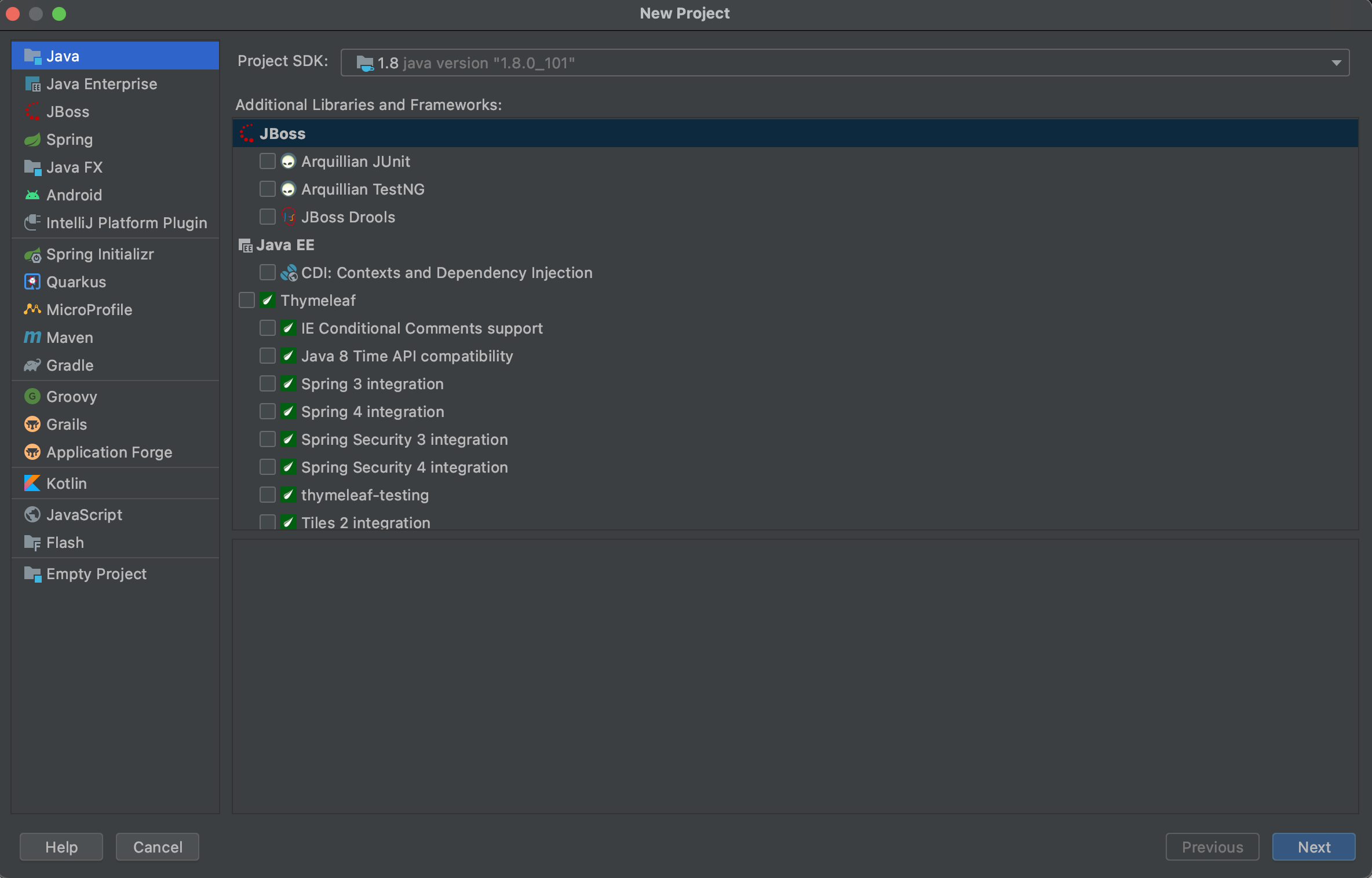Screen dimensions: 1372x878
Task: Enable the Arquillian JUnit checkbox
Action: pos(267,161)
